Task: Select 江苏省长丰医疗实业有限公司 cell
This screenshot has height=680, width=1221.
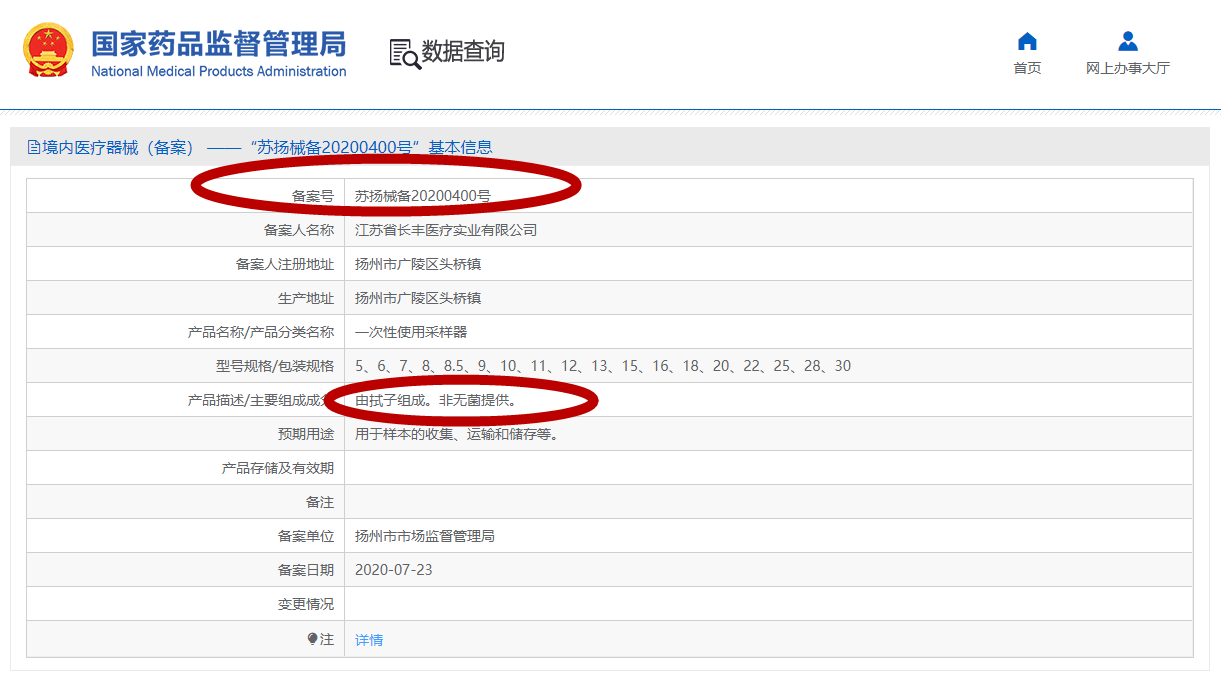Action: click(x=446, y=230)
